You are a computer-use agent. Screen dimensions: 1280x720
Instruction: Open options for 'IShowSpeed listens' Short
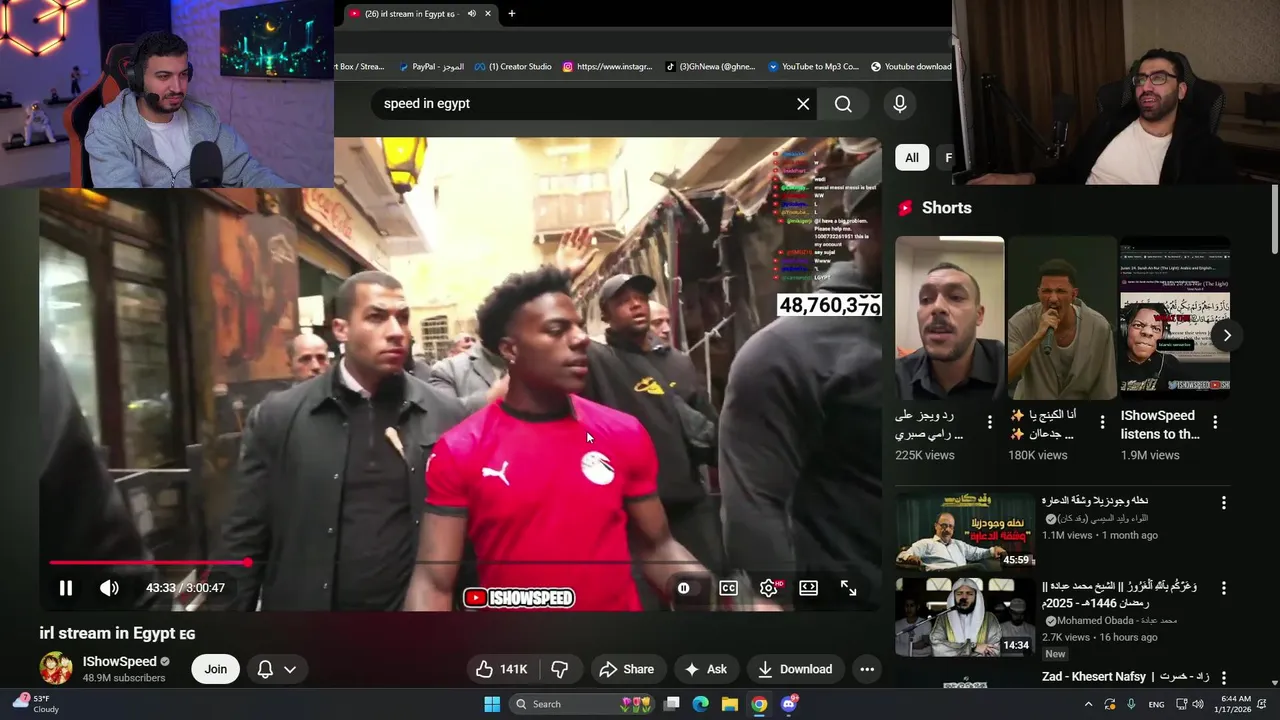1215,423
